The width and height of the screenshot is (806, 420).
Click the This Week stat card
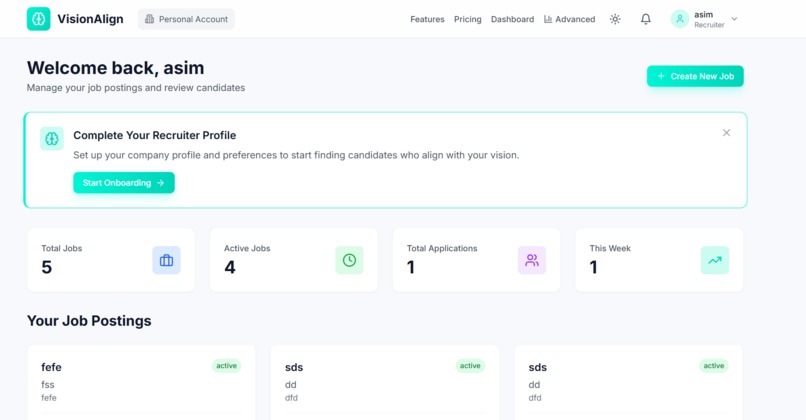(x=659, y=260)
